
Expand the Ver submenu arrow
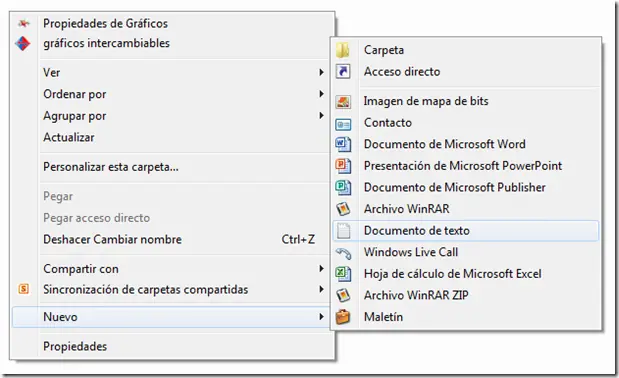[x=321, y=72]
